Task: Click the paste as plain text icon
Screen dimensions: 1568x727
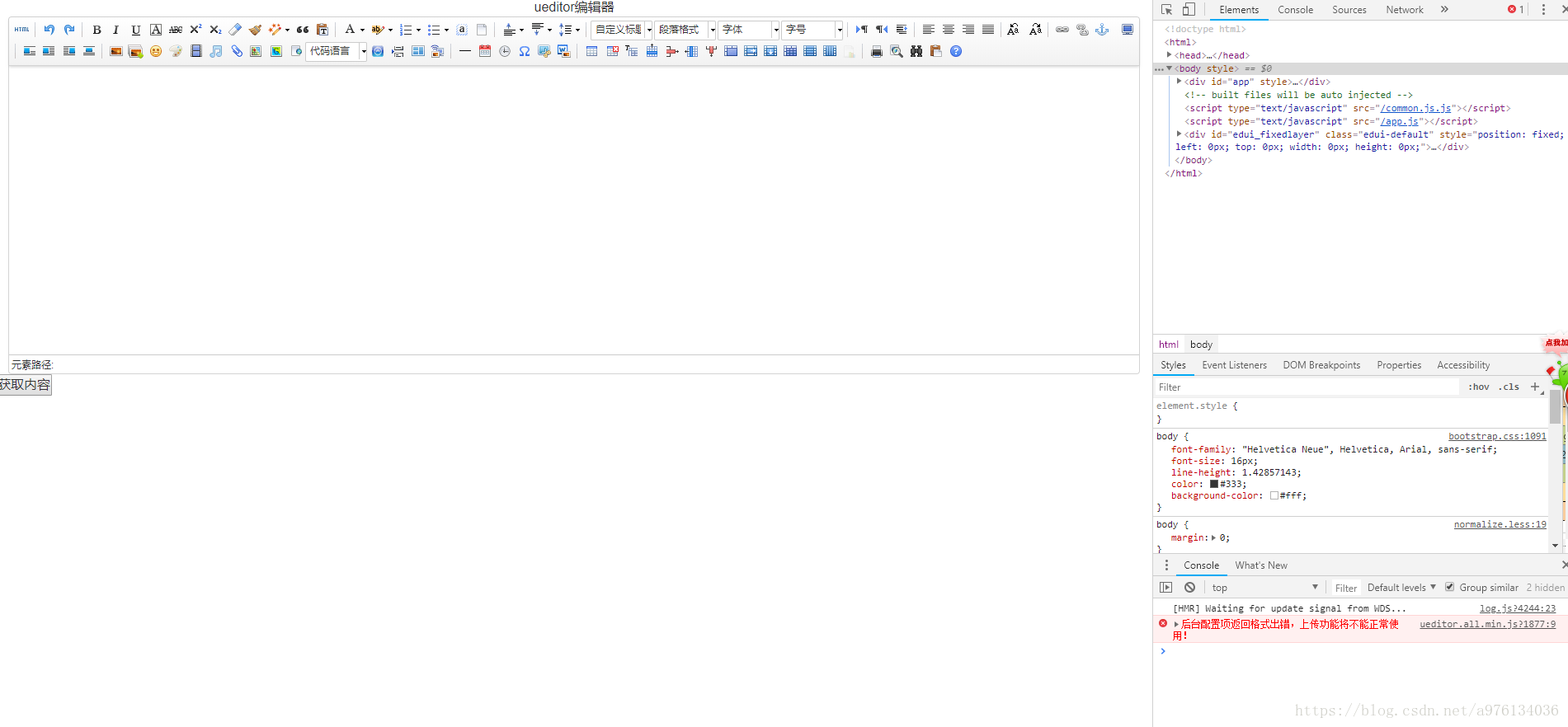Action: click(323, 30)
